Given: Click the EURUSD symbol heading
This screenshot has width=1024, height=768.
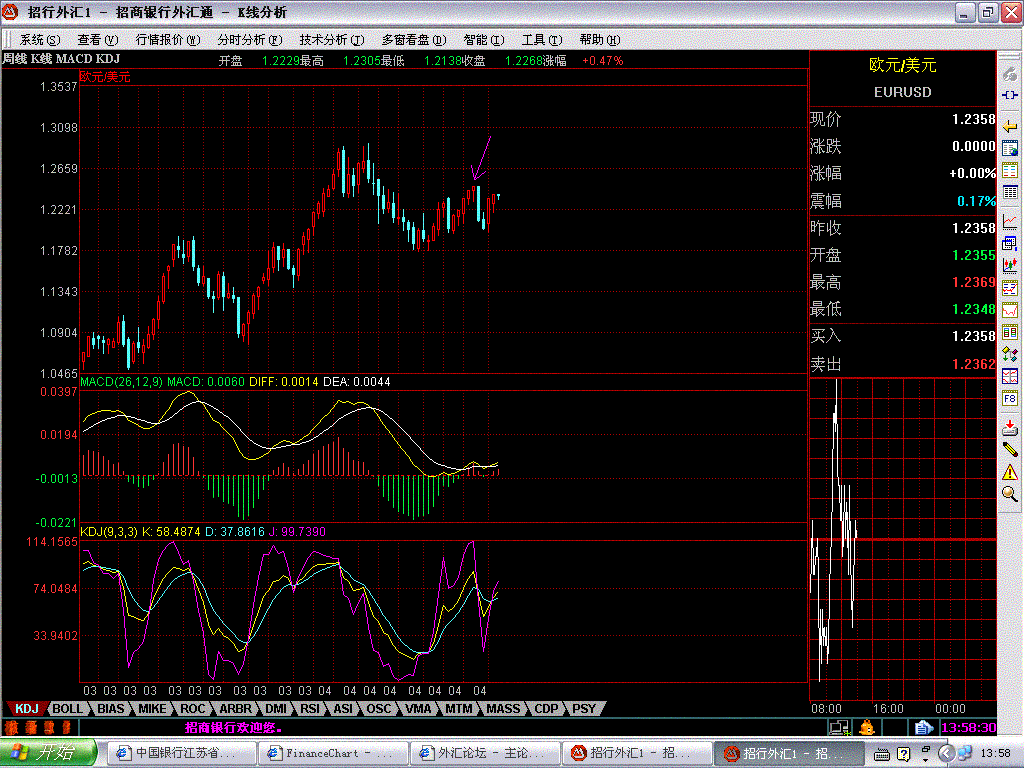Looking at the screenshot, I should (x=903, y=92).
